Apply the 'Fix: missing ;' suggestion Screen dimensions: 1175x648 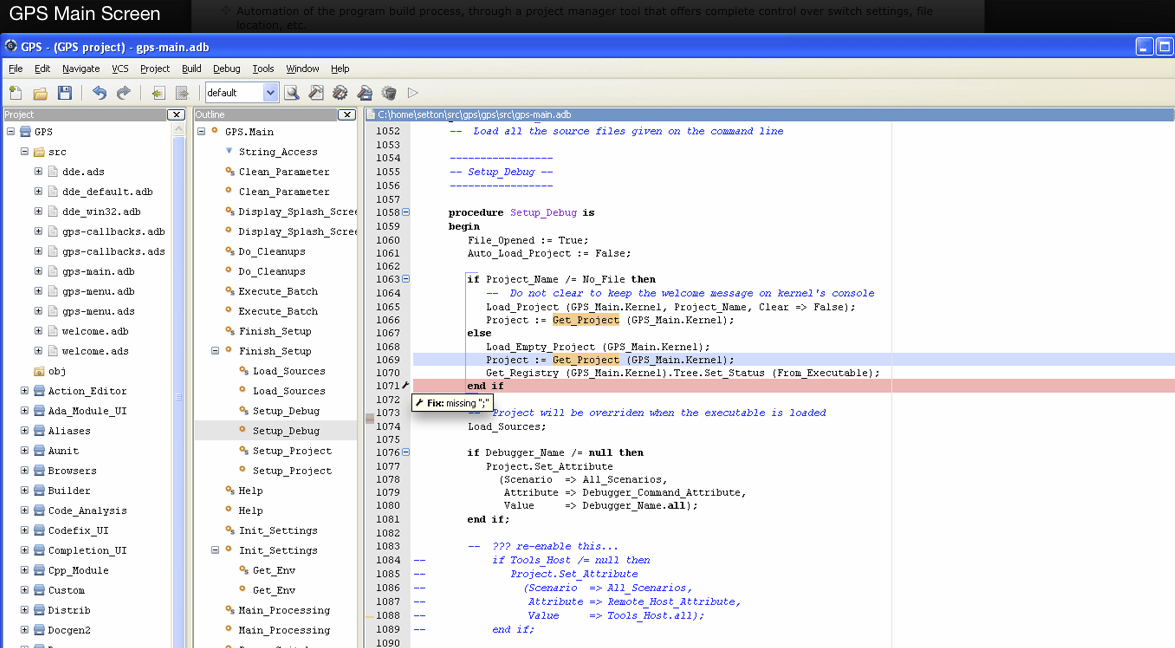[452, 402]
